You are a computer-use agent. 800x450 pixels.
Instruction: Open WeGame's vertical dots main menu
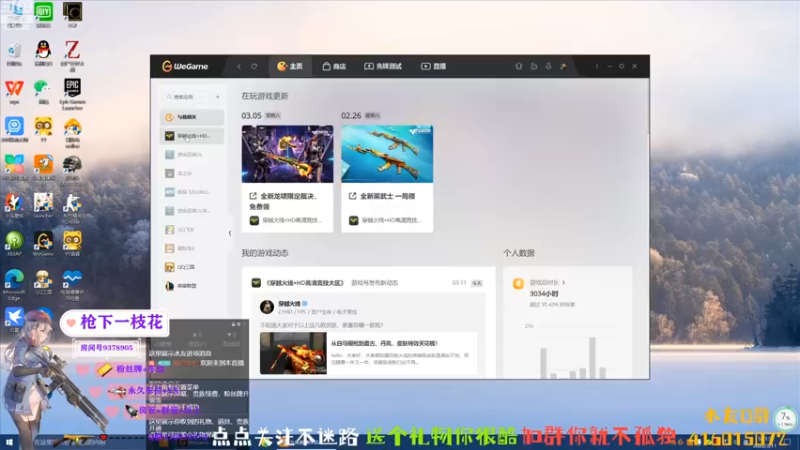tap(596, 66)
